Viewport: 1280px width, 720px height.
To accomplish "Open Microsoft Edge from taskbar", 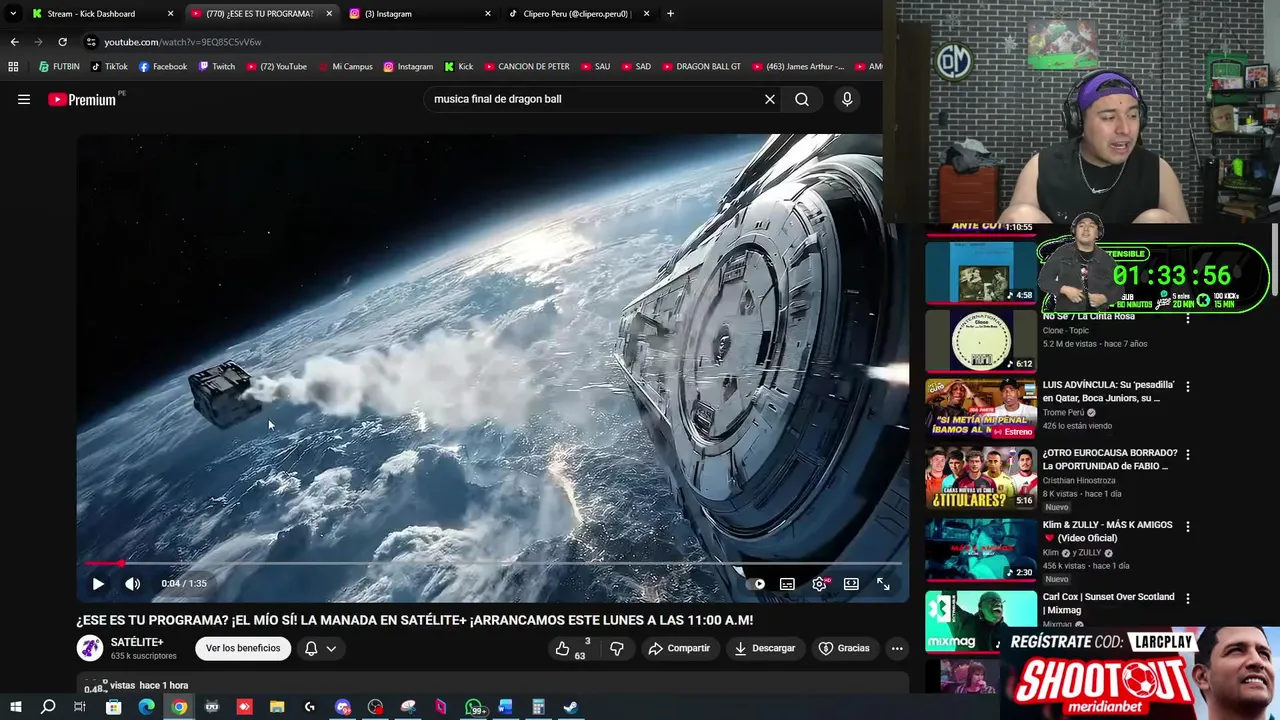I will 146,707.
